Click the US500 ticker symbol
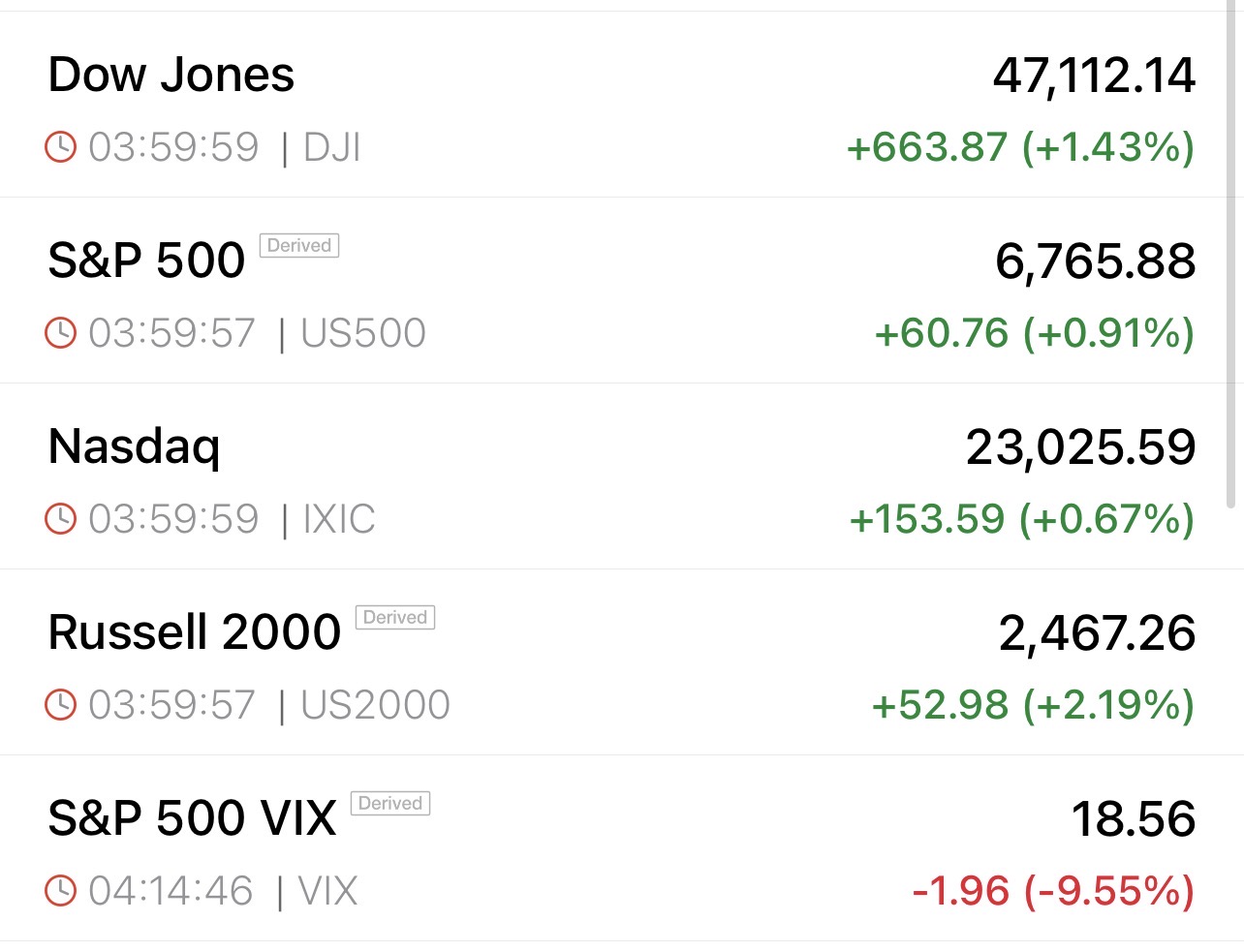The image size is (1244, 952). 363,333
